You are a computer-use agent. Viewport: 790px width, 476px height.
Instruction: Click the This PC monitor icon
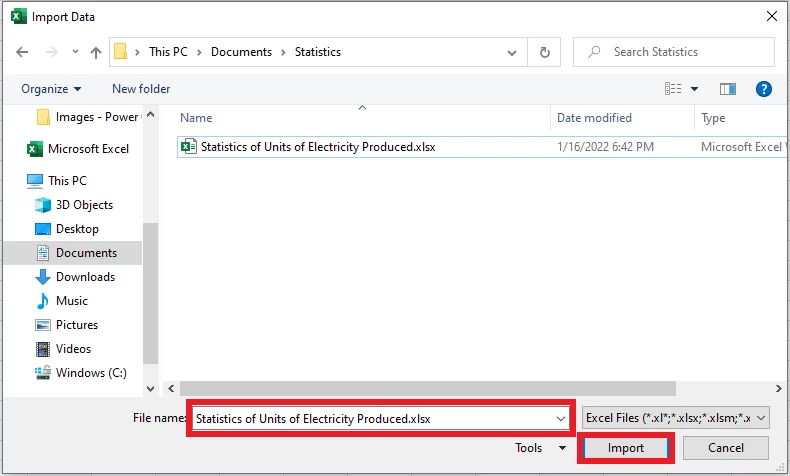click(x=35, y=180)
